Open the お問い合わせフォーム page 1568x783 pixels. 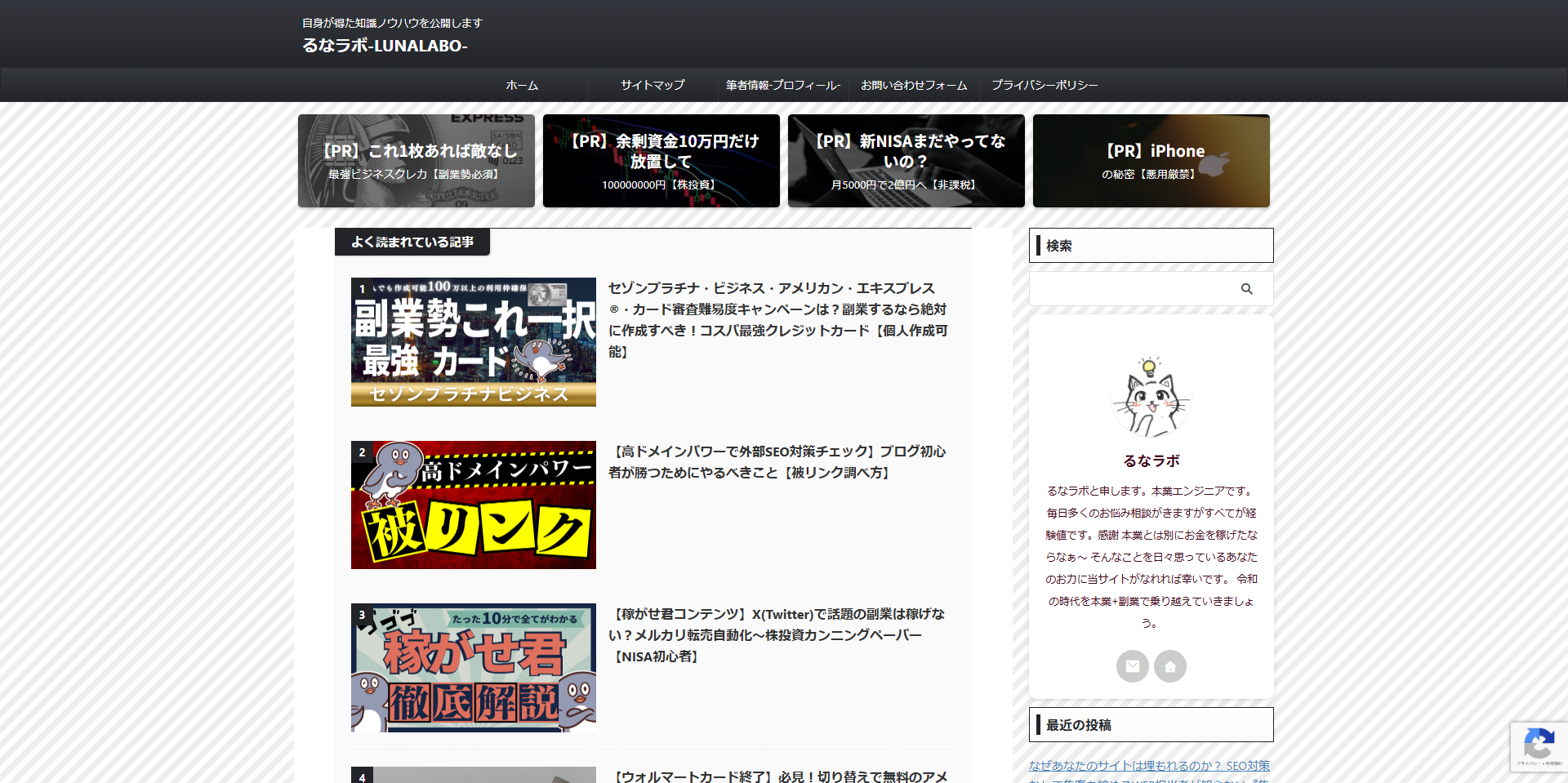(914, 85)
